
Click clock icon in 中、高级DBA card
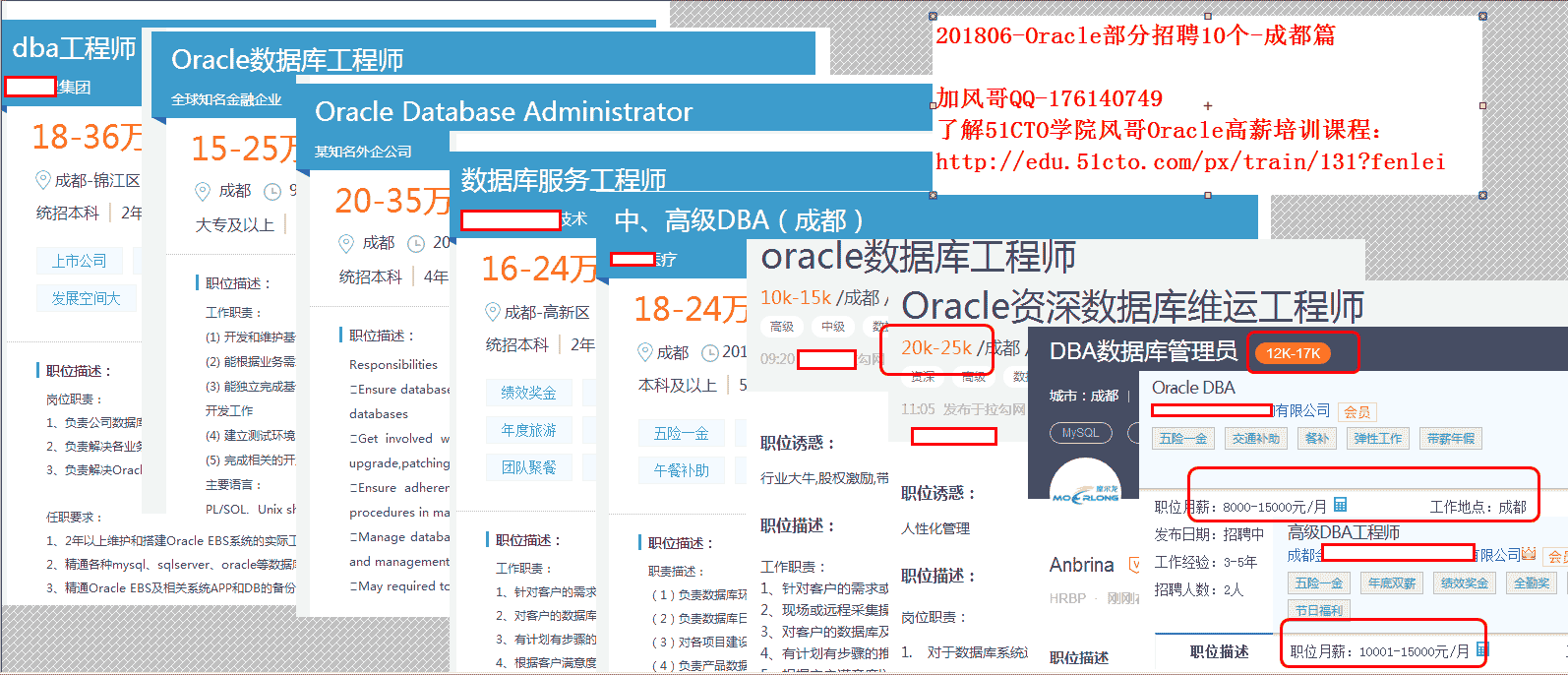709,352
